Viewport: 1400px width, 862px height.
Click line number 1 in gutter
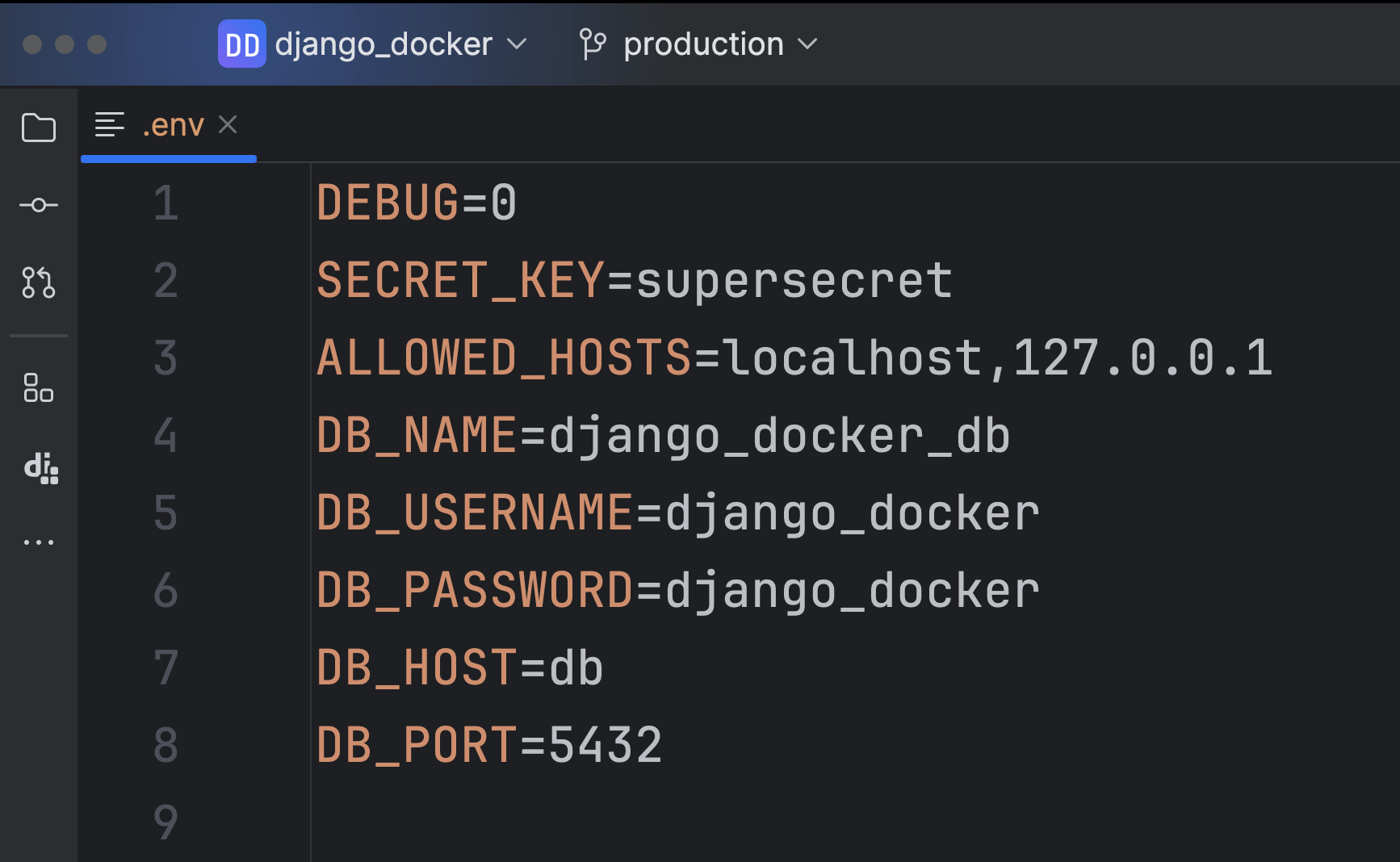[166, 203]
